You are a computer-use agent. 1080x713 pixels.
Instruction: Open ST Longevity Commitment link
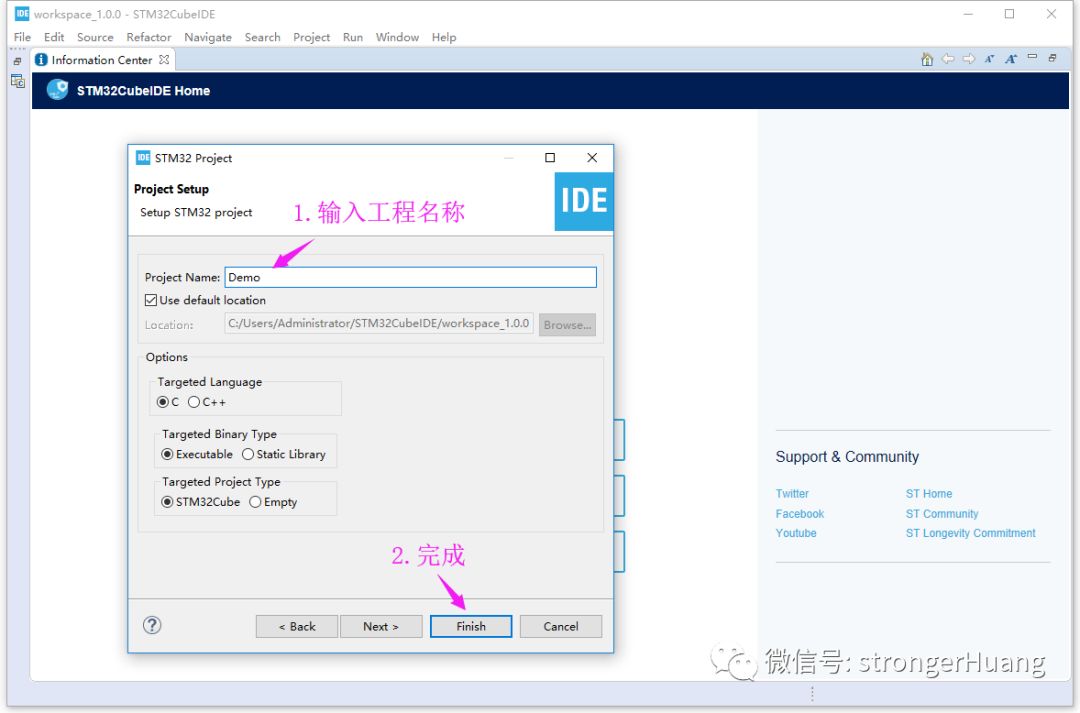970,533
